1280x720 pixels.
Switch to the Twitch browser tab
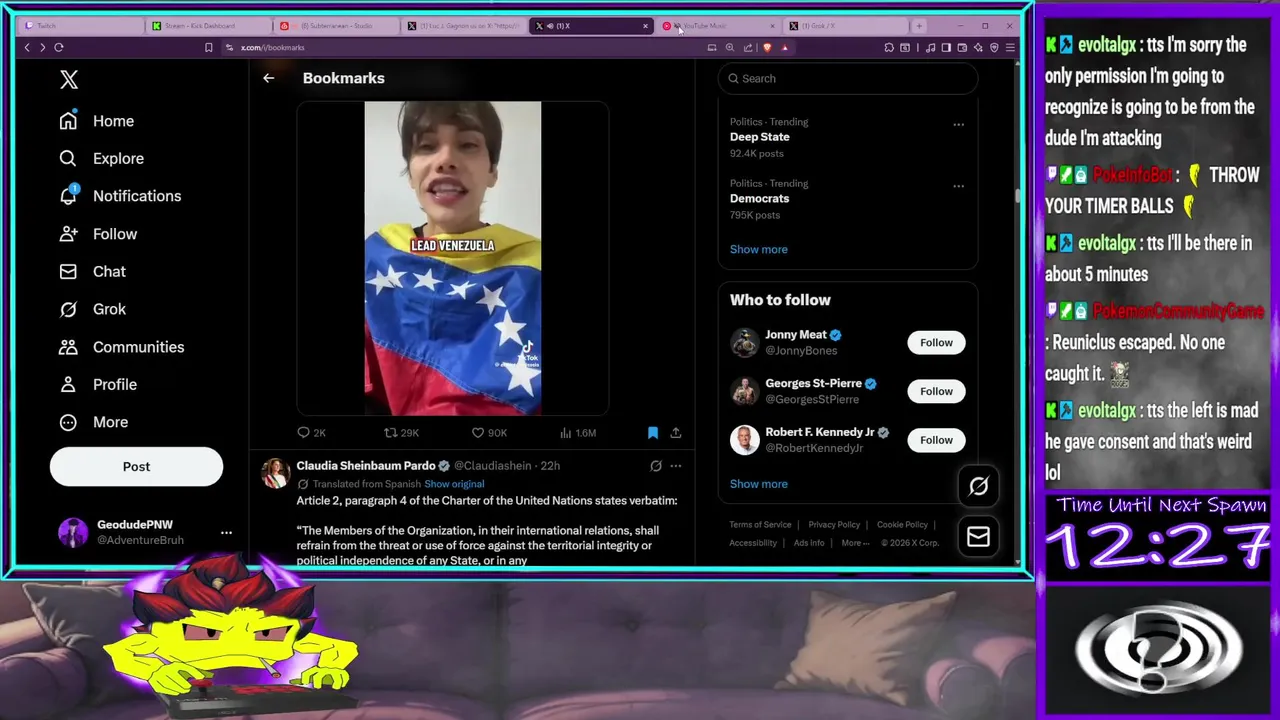[x=80, y=26]
